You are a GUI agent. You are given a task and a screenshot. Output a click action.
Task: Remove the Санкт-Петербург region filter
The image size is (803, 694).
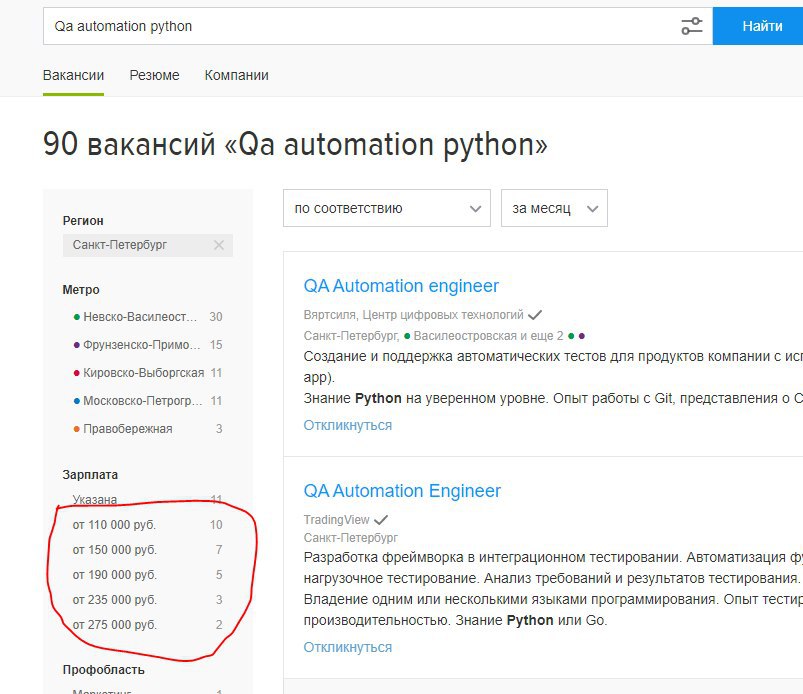(219, 245)
